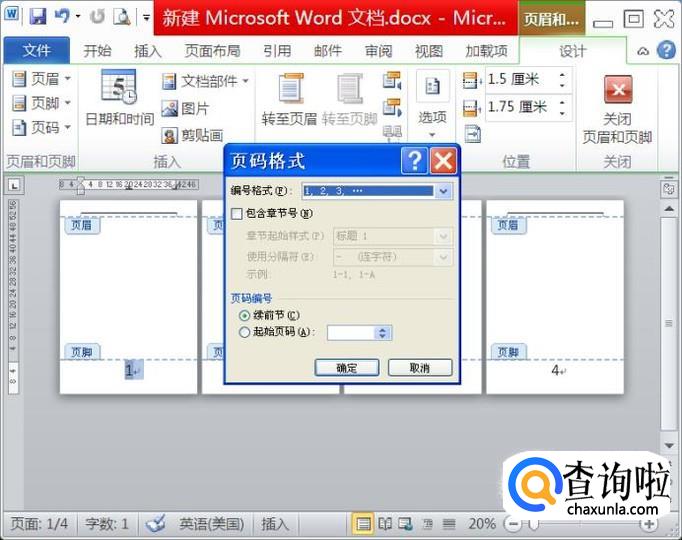Click the 20% zoom level

click(482, 523)
